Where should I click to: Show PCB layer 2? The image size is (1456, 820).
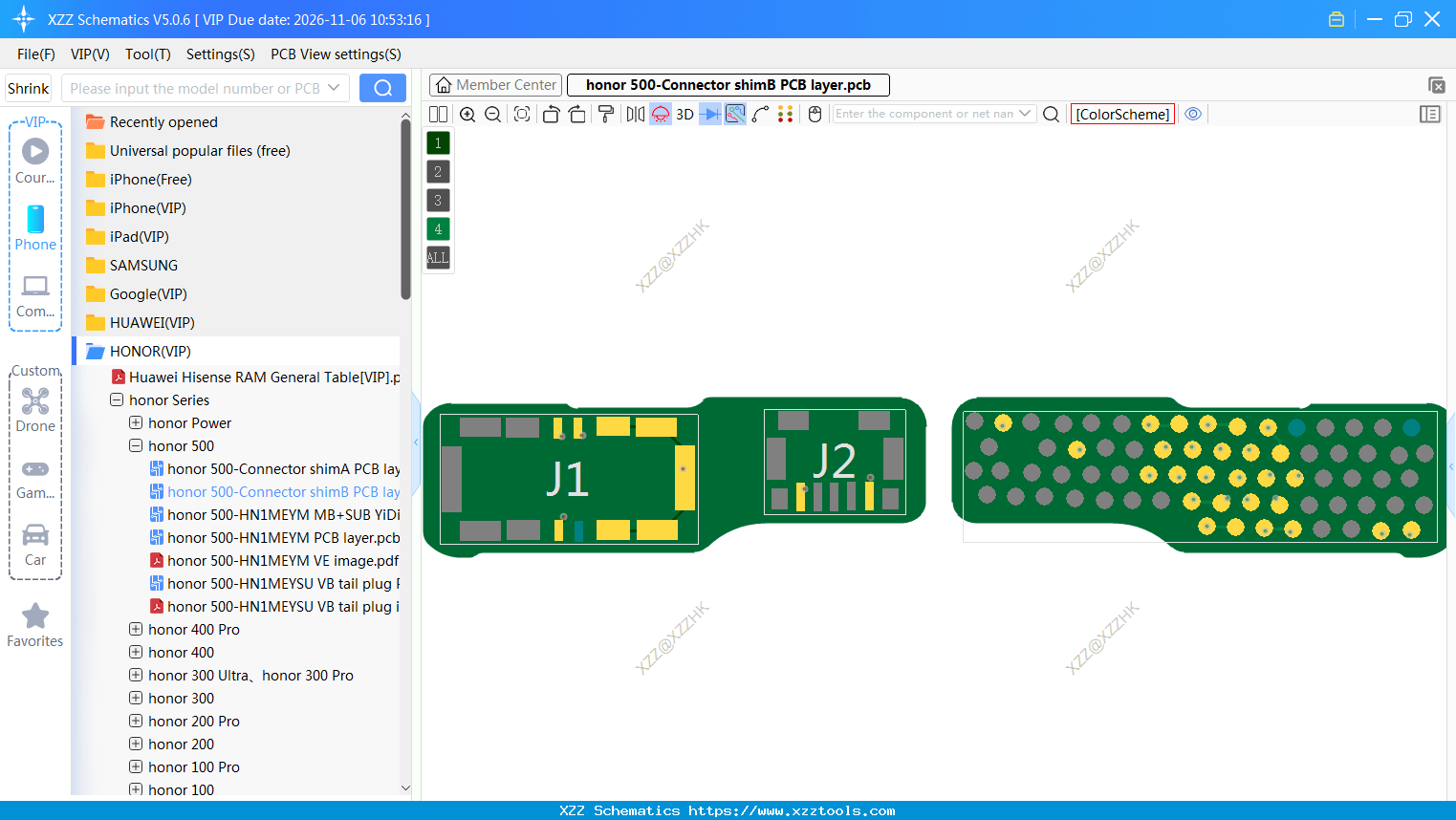point(438,172)
